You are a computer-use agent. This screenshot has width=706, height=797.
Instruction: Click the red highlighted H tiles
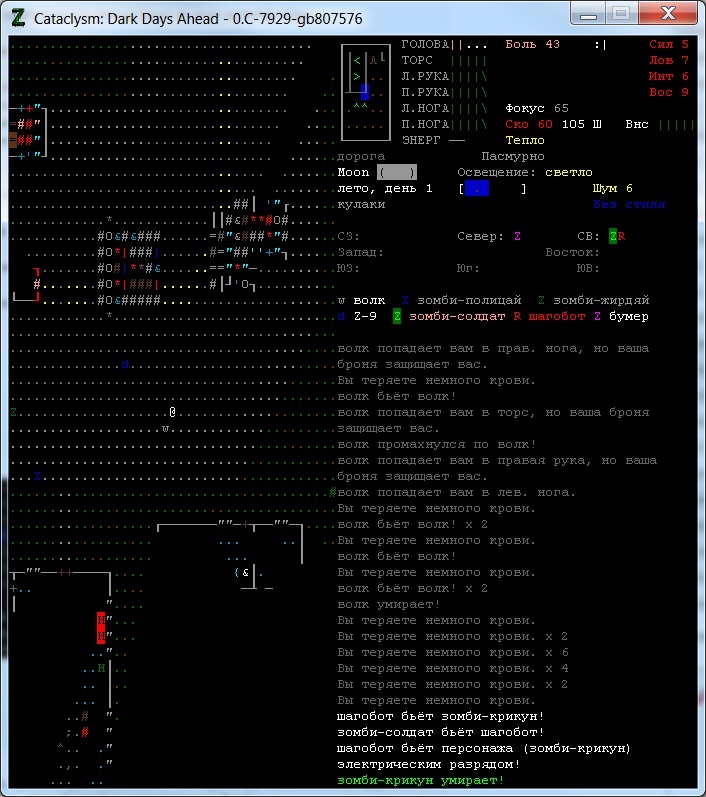101,628
